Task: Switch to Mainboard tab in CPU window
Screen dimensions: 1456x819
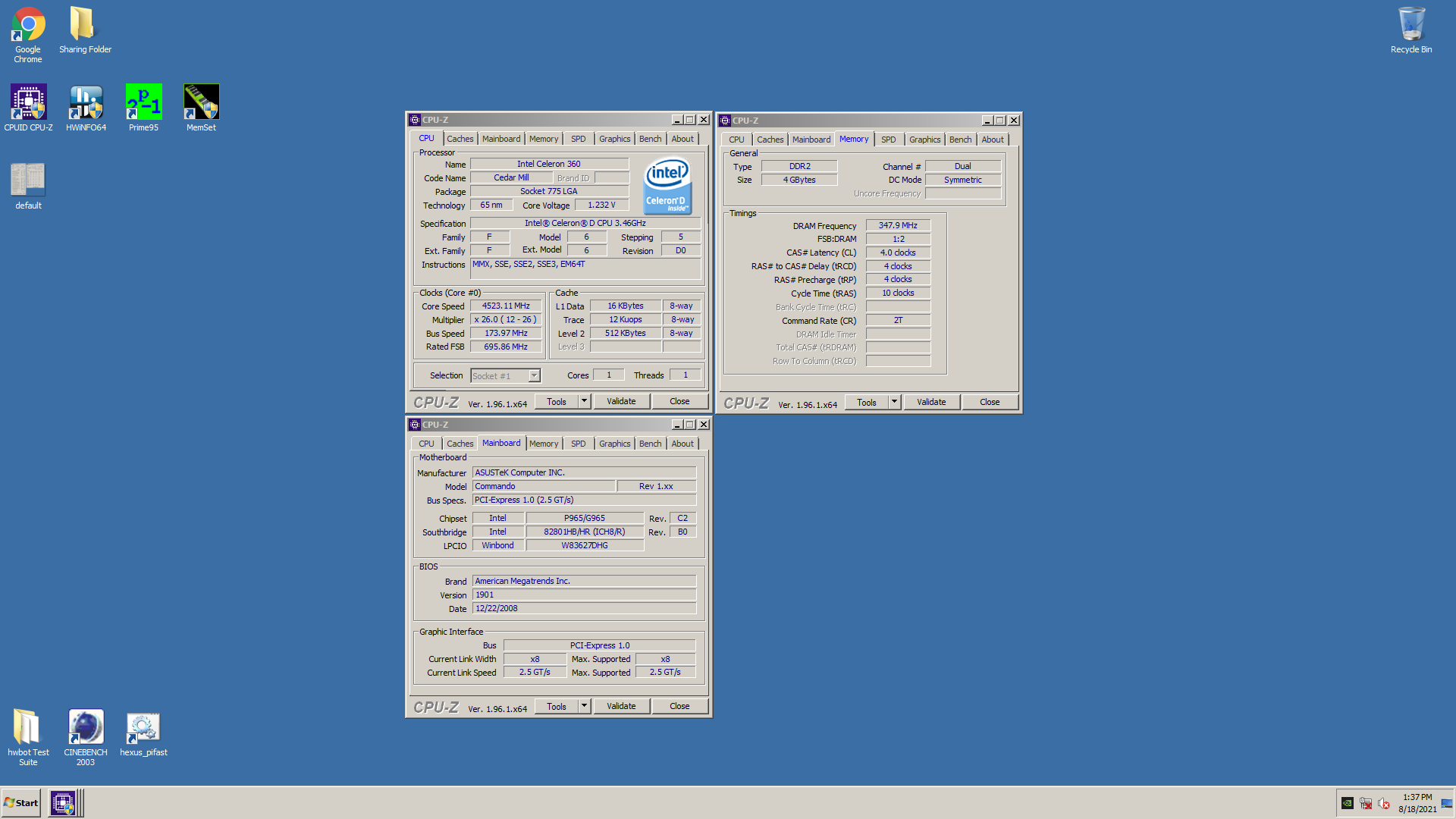Action: click(501, 139)
